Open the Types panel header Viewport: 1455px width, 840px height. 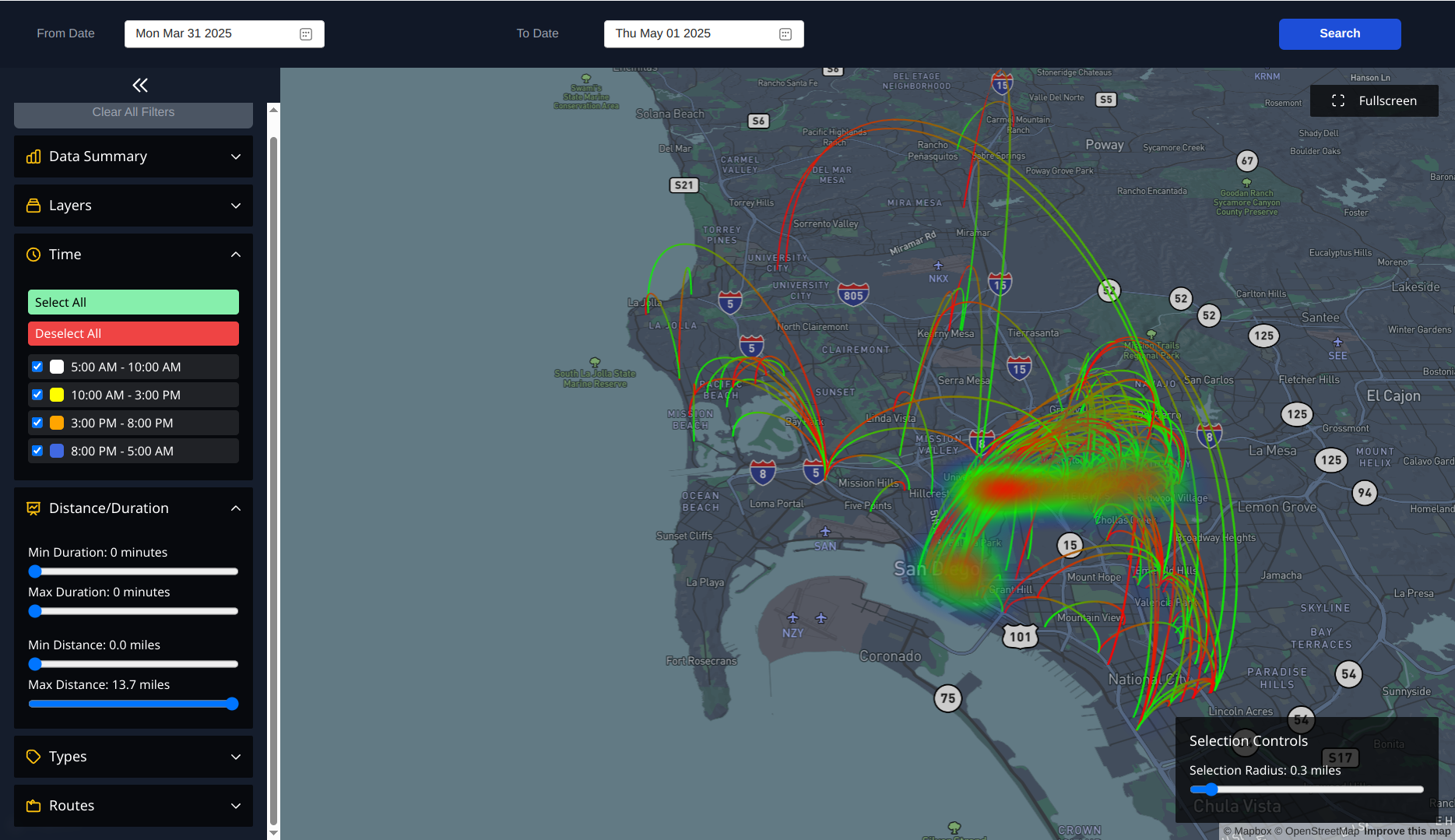(133, 757)
